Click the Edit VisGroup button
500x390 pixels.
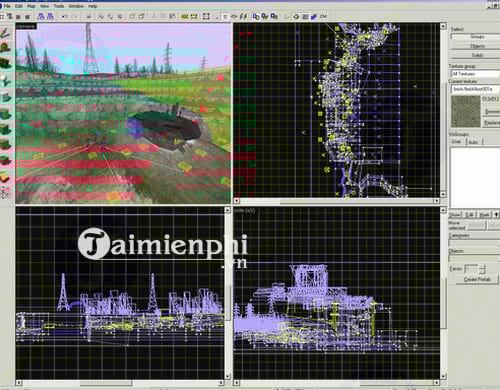click(469, 215)
